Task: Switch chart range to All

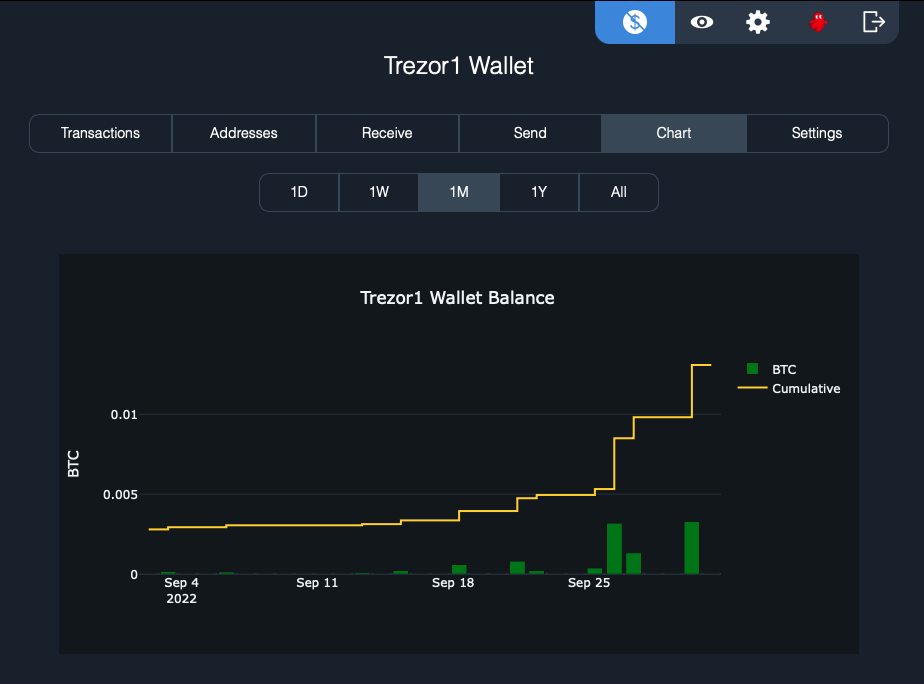Action: (618, 192)
